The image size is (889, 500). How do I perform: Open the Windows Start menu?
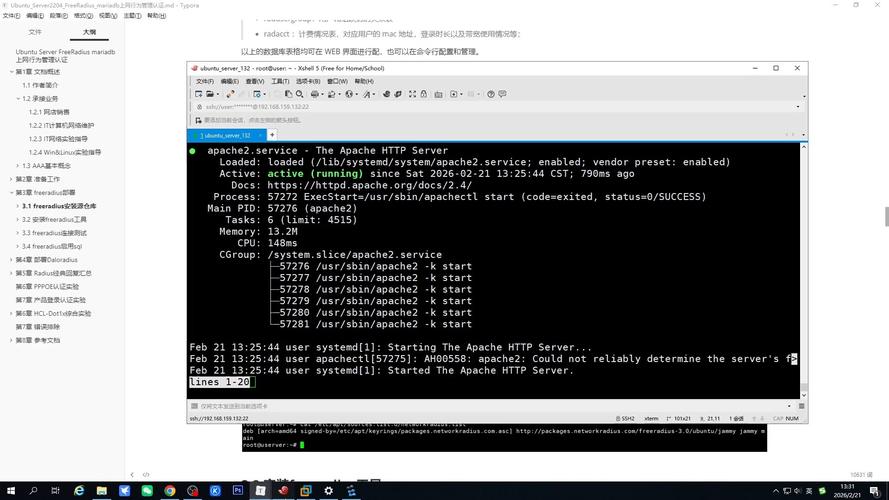point(11,490)
